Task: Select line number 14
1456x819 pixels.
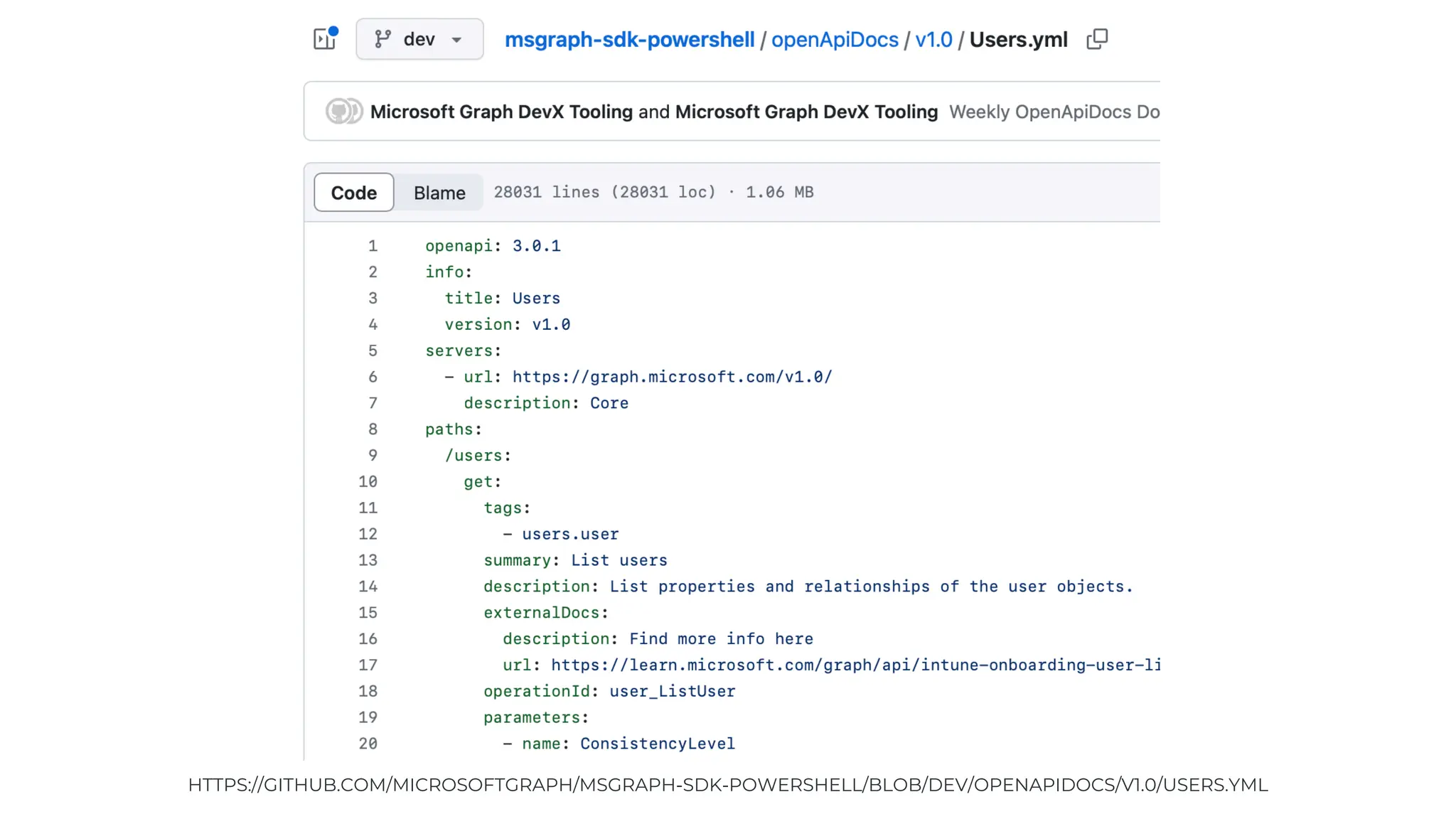Action: (x=368, y=587)
